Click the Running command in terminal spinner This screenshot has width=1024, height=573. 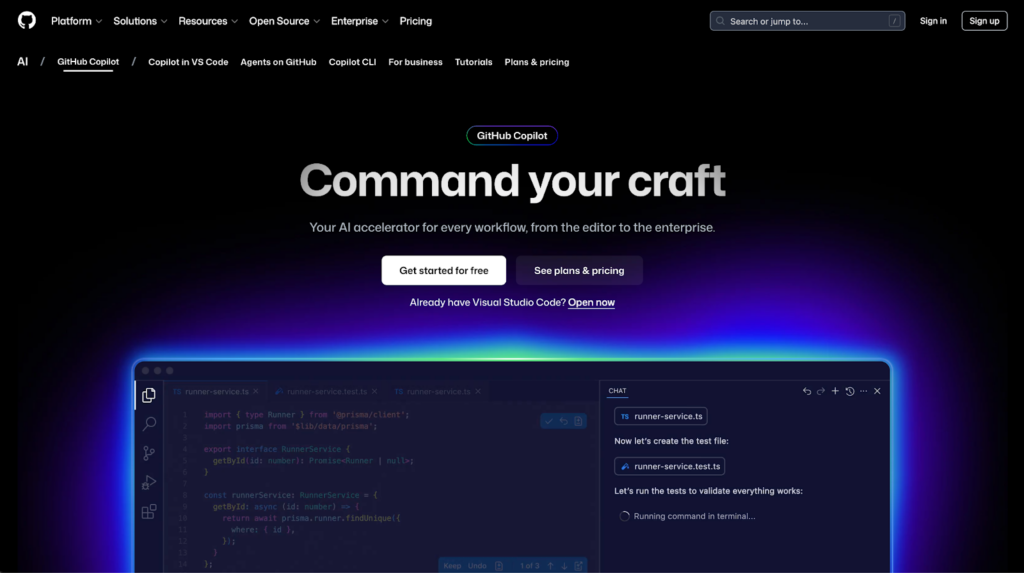coord(624,516)
